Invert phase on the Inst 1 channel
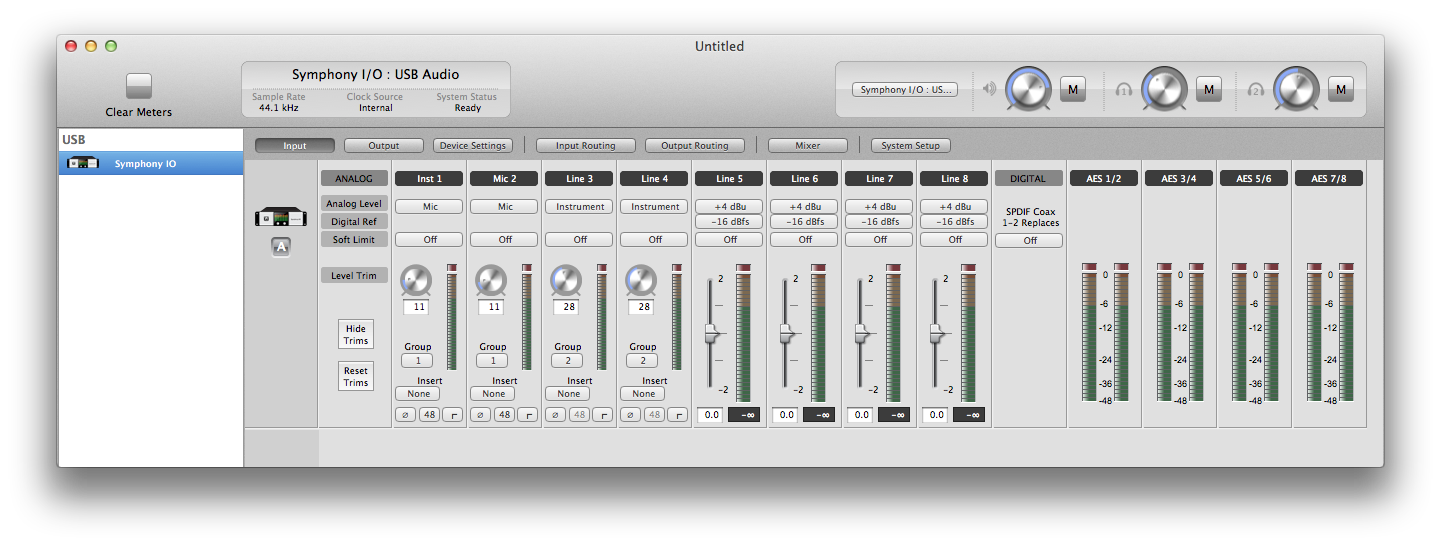This screenshot has width=1441, height=546. coord(405,414)
